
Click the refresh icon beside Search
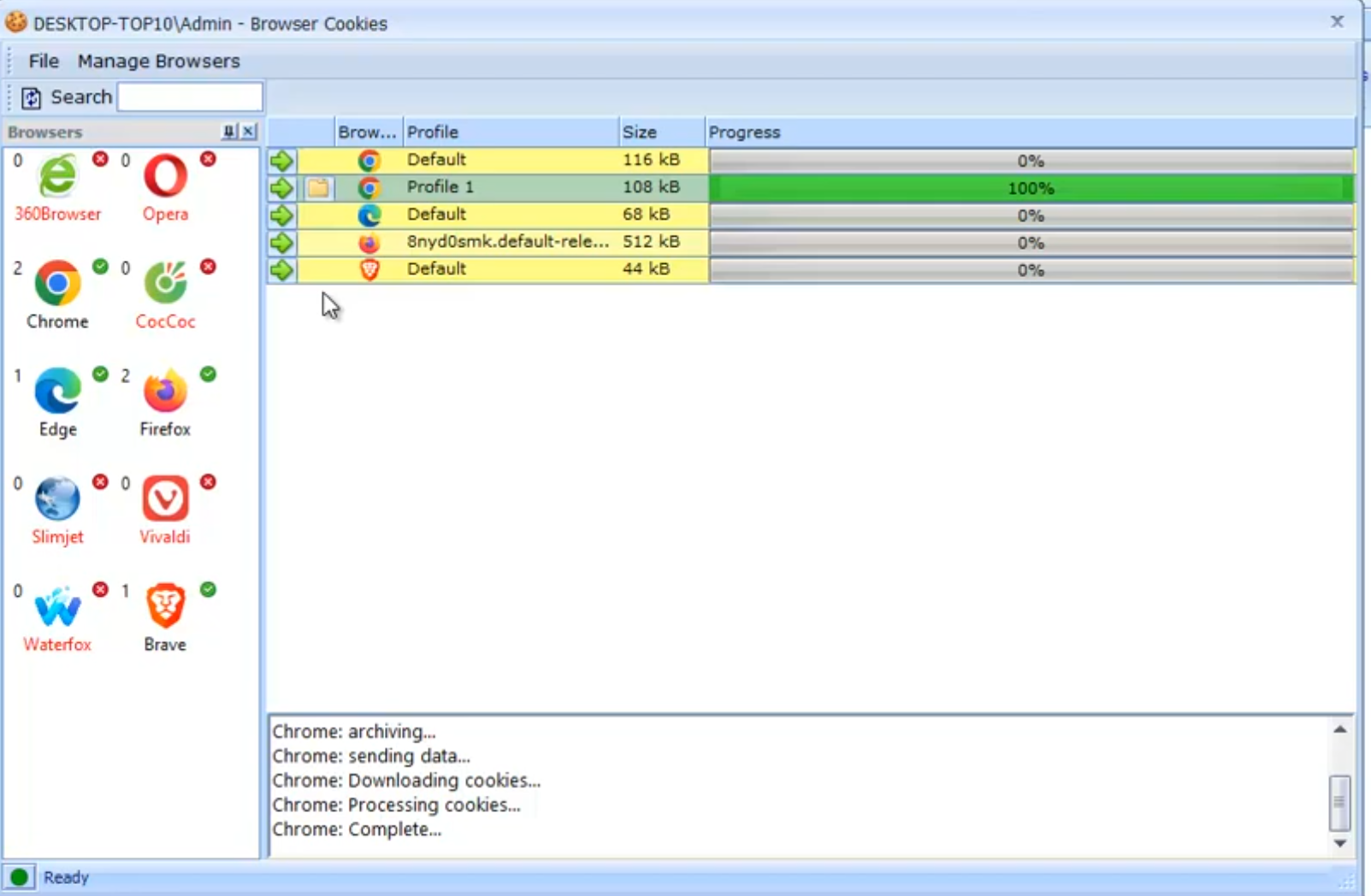pos(31,97)
